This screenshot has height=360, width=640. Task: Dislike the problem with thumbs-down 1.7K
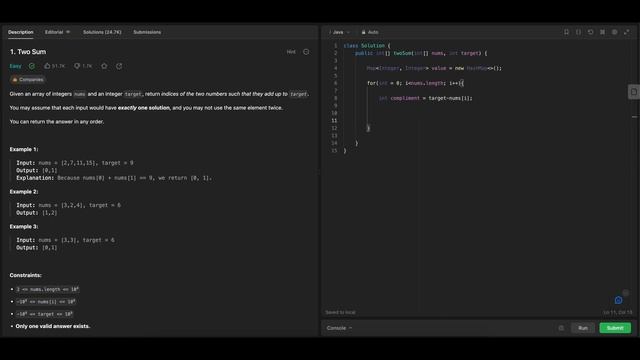83,66
